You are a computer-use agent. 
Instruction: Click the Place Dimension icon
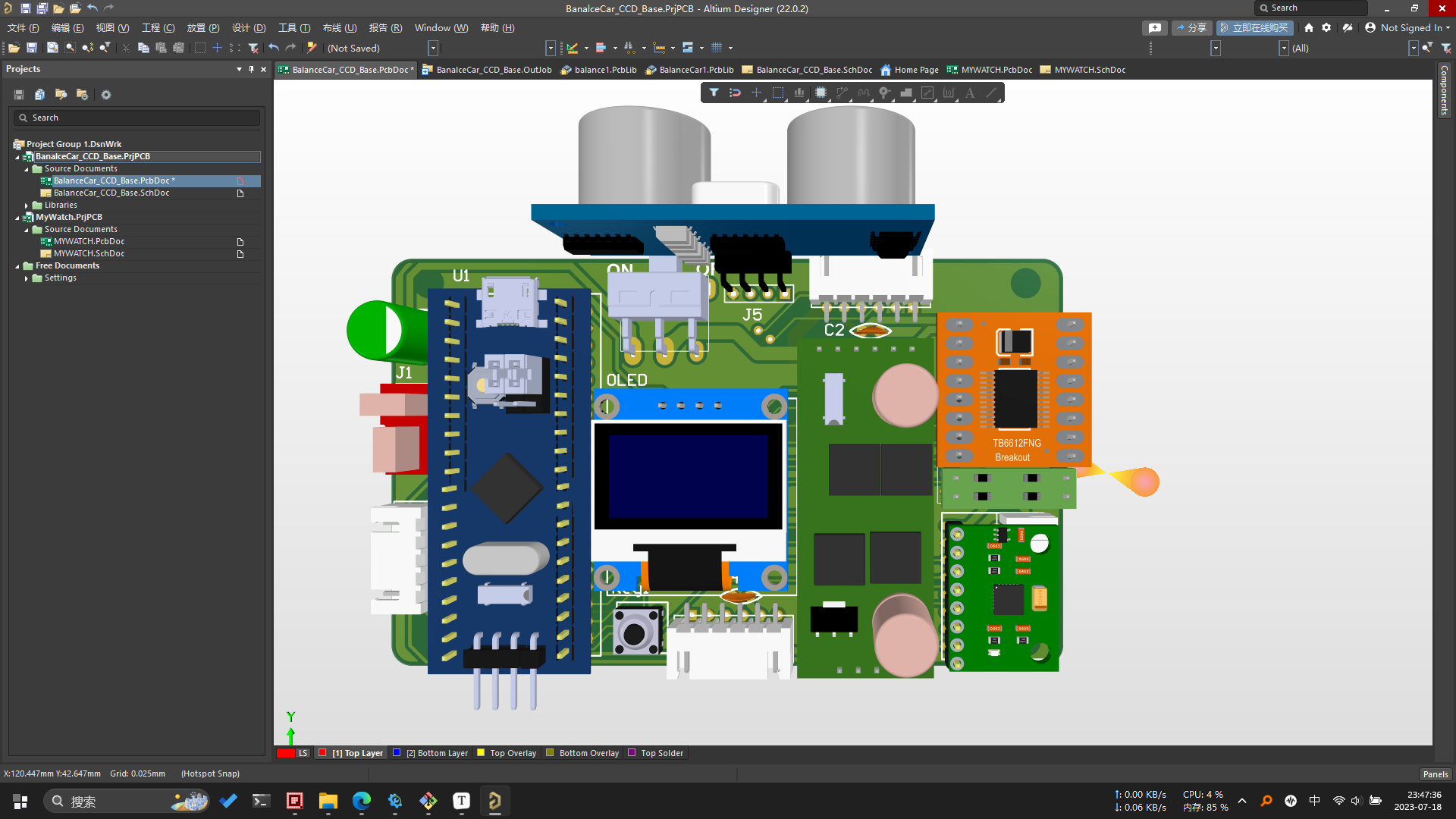pyautogui.click(x=949, y=93)
